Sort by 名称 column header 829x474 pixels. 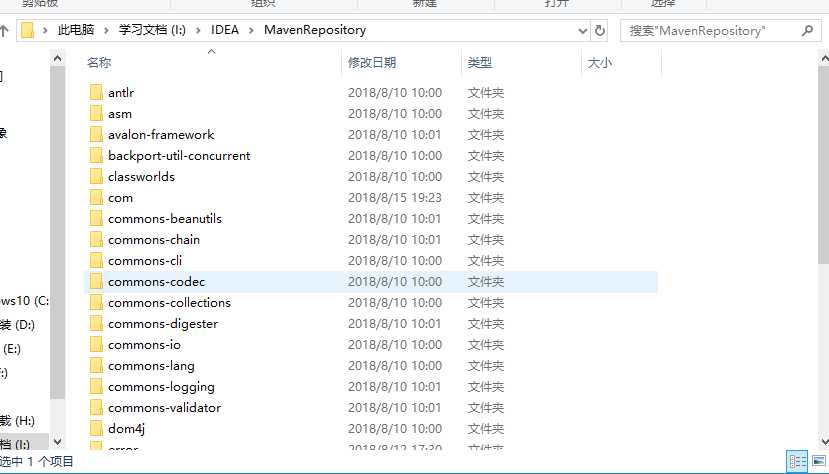click(99, 62)
